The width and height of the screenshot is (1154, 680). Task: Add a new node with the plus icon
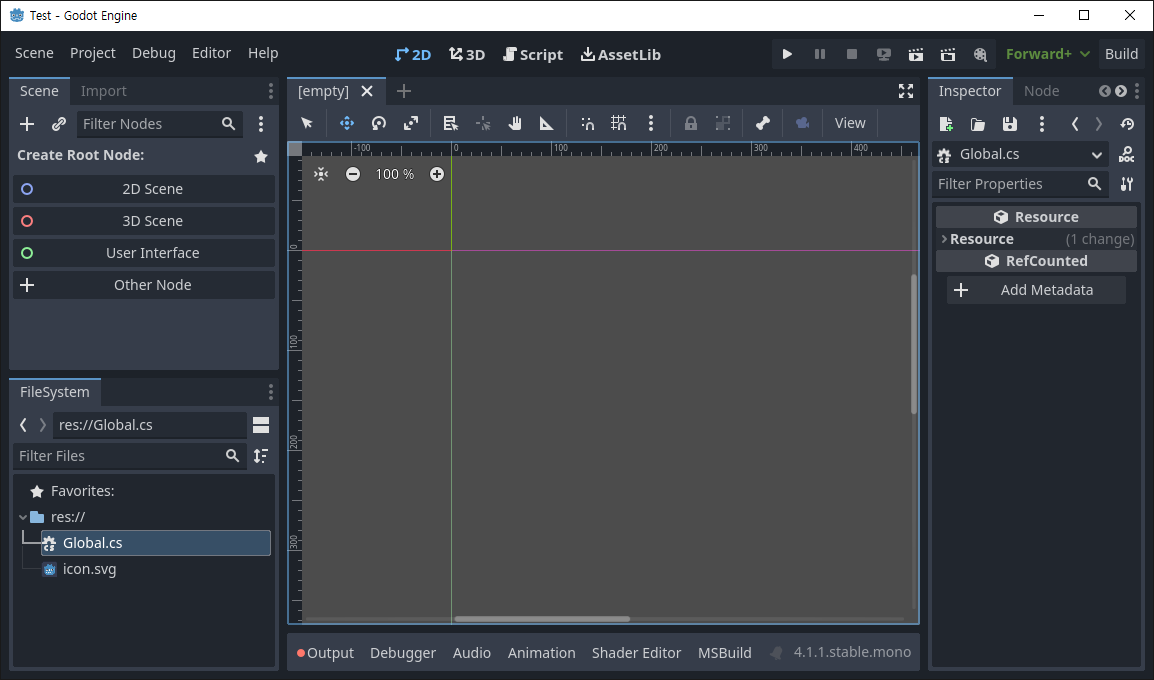tap(26, 124)
